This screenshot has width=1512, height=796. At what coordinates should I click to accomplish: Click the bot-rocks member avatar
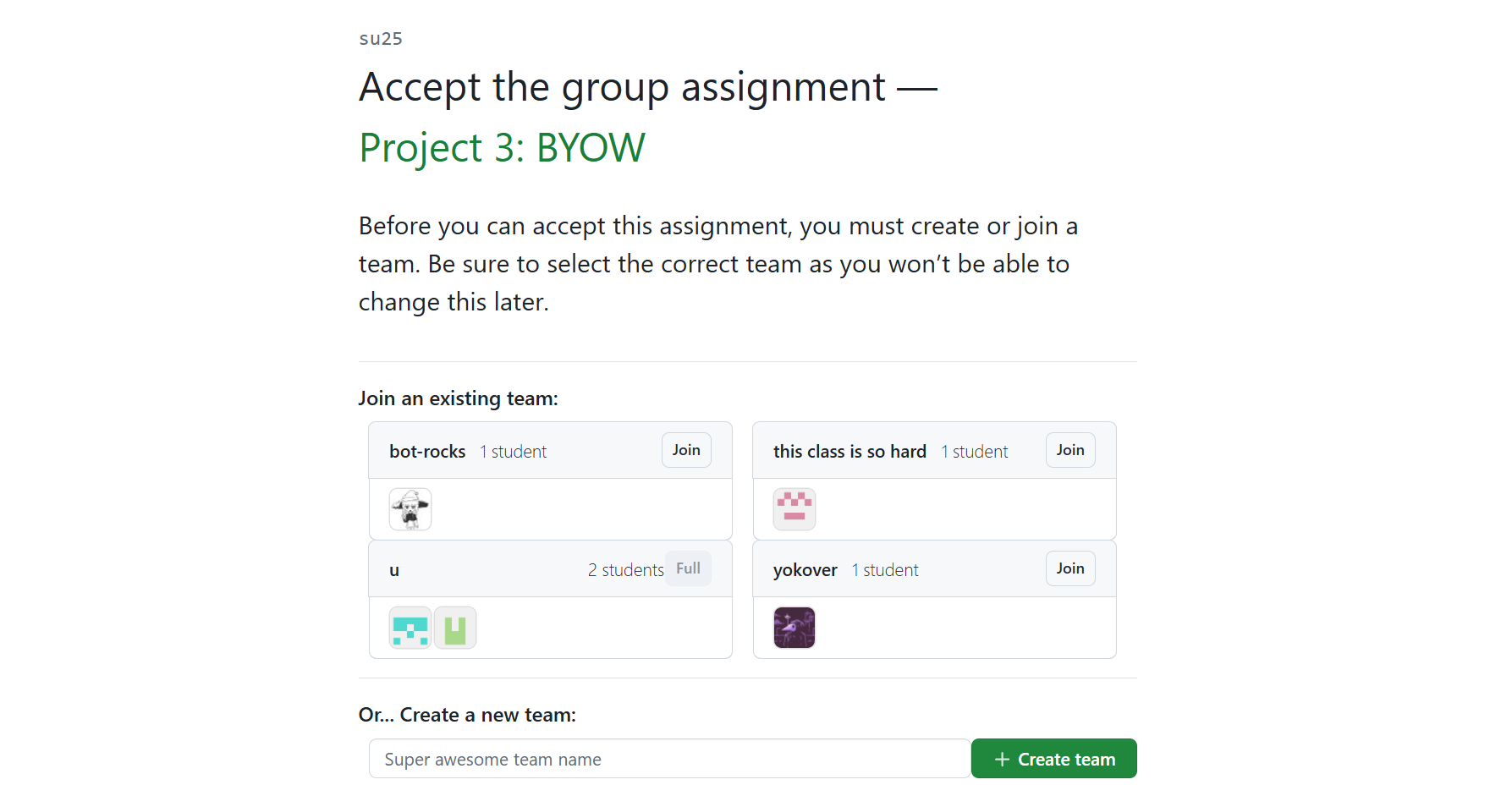(x=410, y=508)
